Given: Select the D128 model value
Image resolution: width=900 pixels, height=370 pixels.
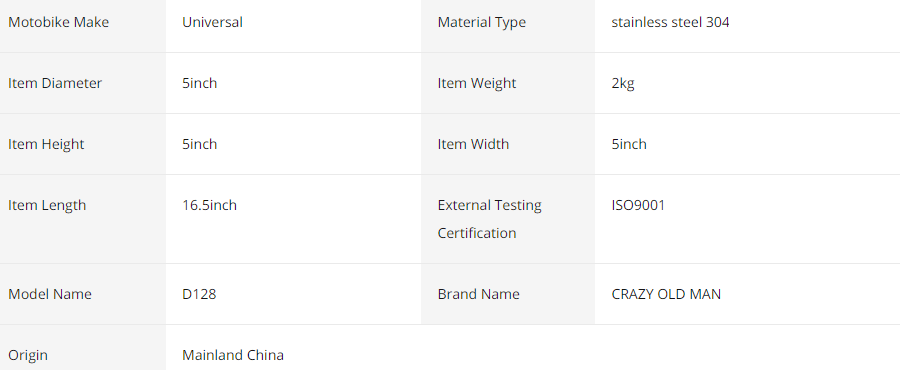Looking at the screenshot, I should point(199,294).
